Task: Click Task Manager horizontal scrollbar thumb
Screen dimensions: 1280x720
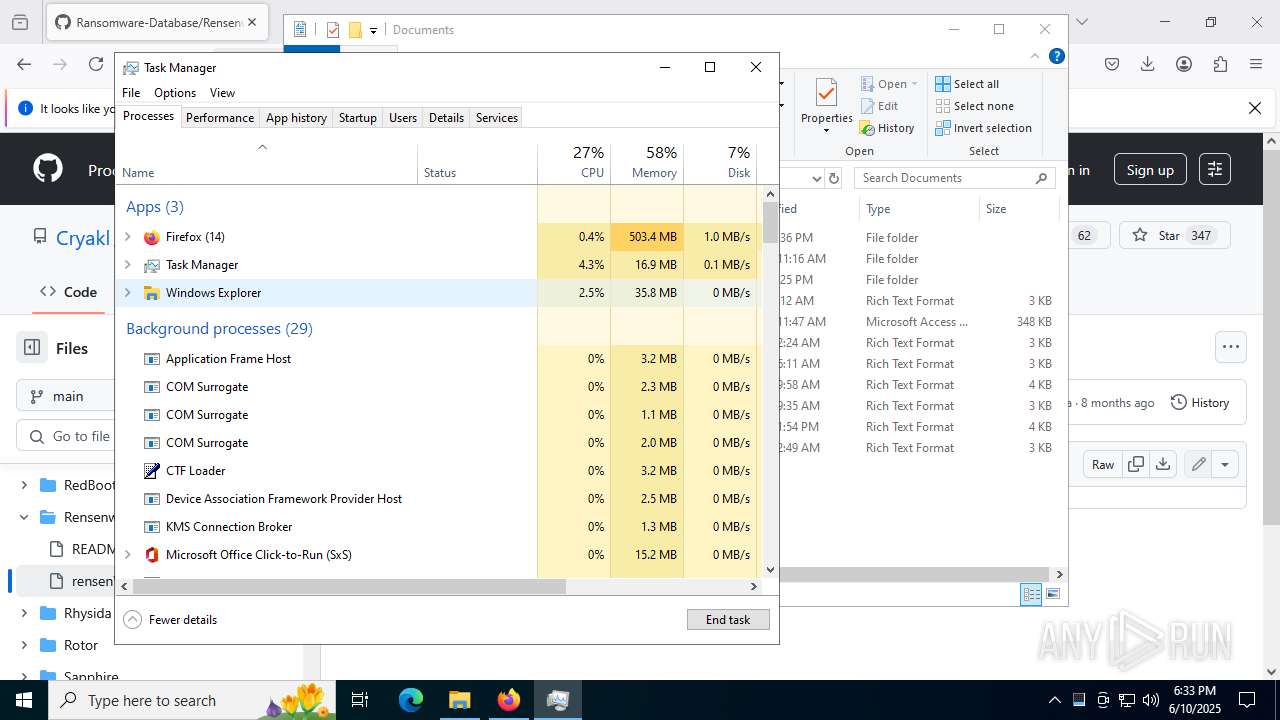Action: pyautogui.click(x=349, y=586)
